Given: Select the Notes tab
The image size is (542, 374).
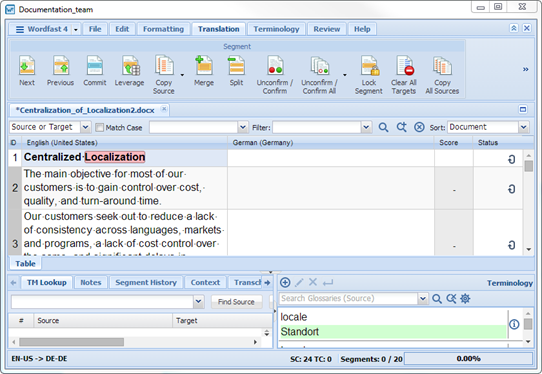Looking at the screenshot, I should click(x=91, y=282).
